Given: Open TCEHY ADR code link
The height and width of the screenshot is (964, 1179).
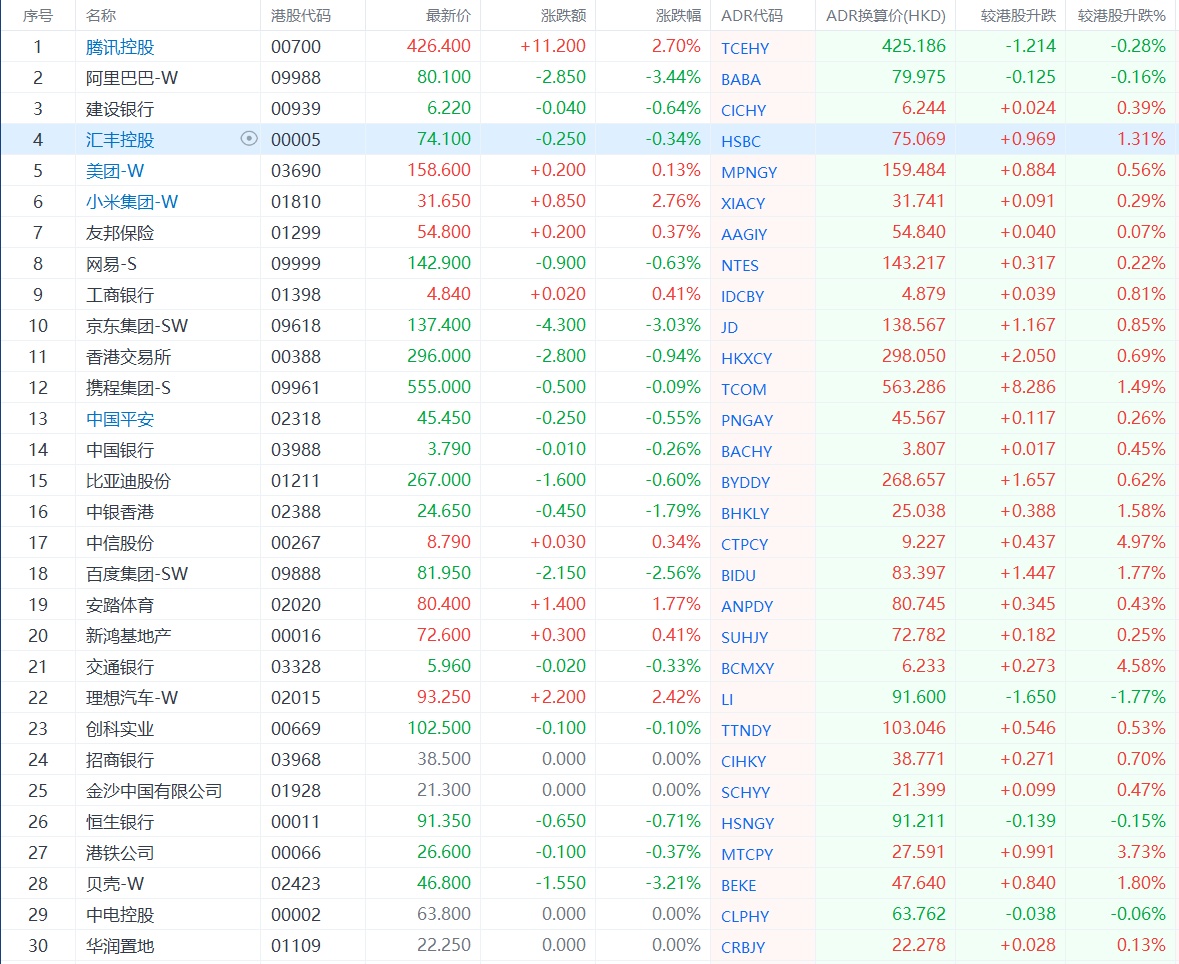Looking at the screenshot, I should pyautogui.click(x=745, y=49).
